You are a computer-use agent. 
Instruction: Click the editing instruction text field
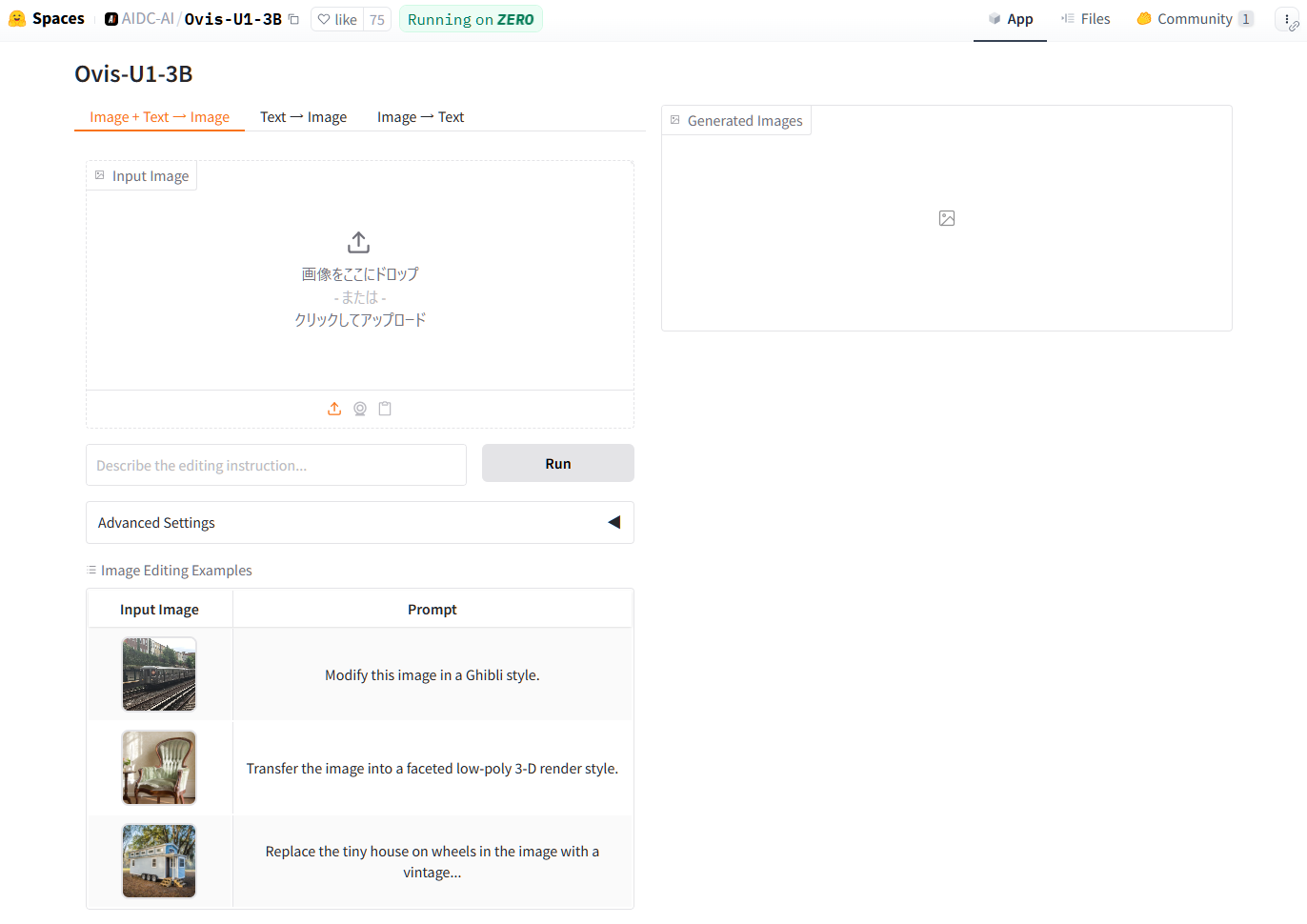coord(276,465)
